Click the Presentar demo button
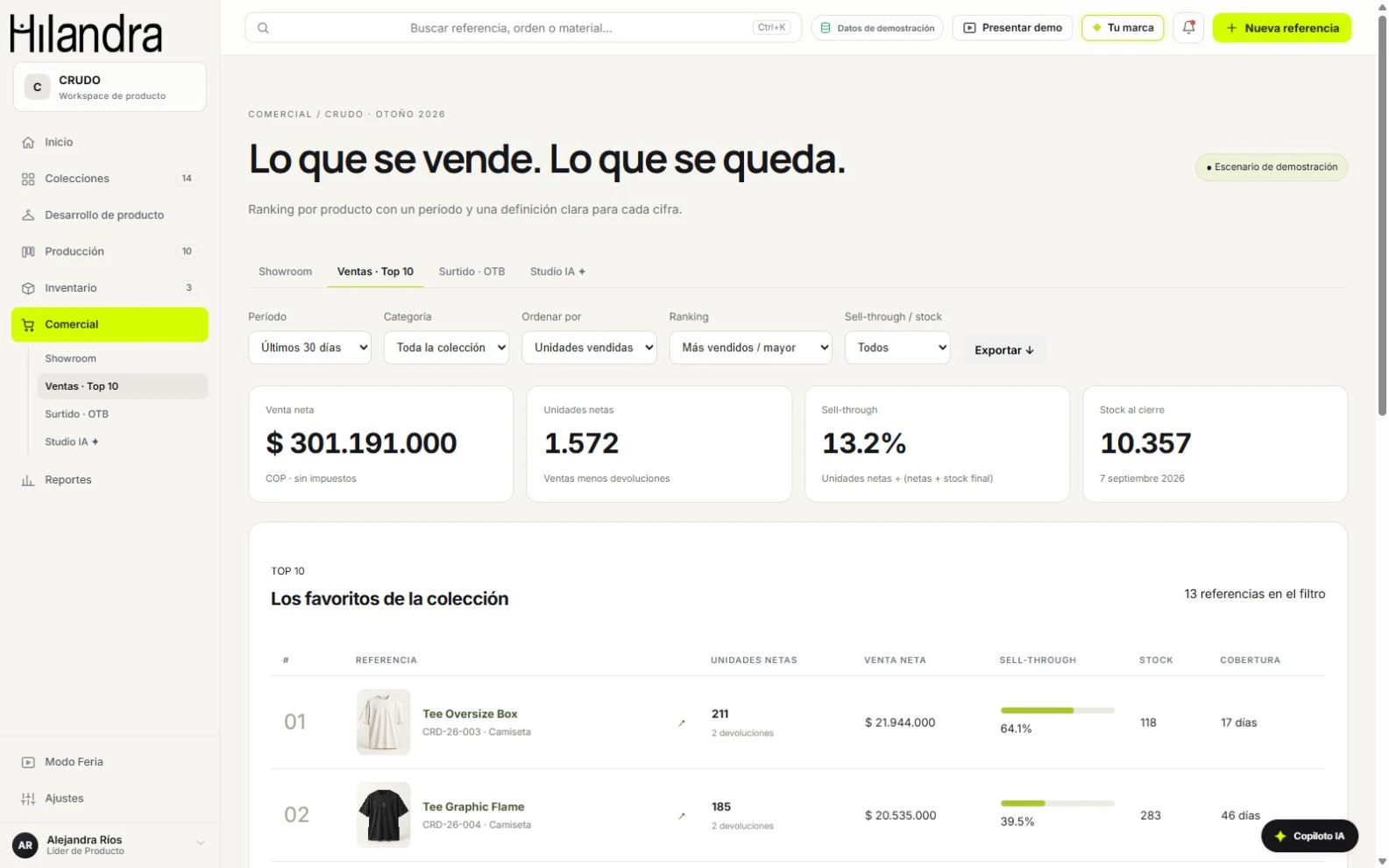The width and height of the screenshot is (1389, 868). pos(1012,28)
